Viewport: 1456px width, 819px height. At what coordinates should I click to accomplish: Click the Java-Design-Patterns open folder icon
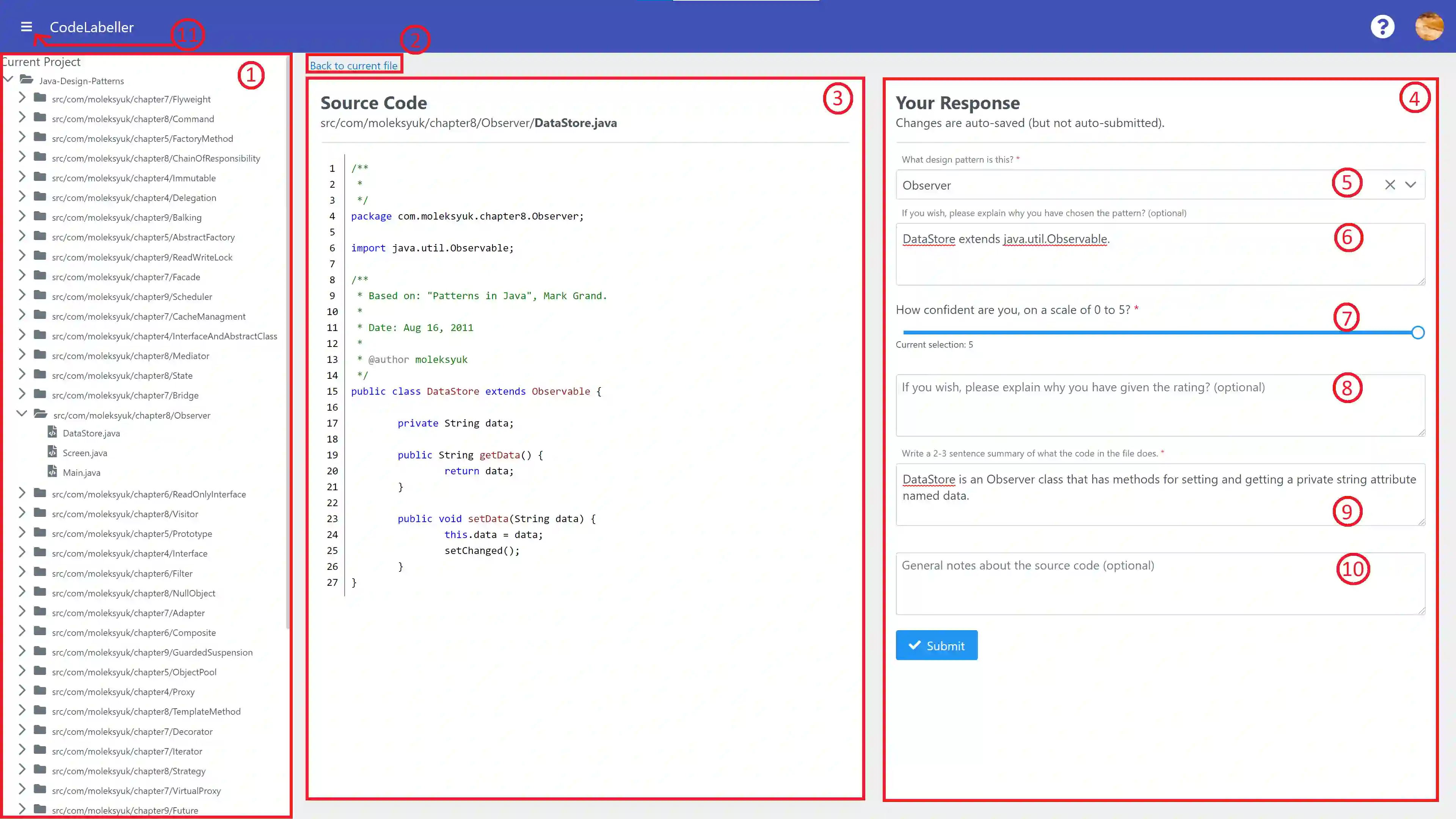click(26, 80)
